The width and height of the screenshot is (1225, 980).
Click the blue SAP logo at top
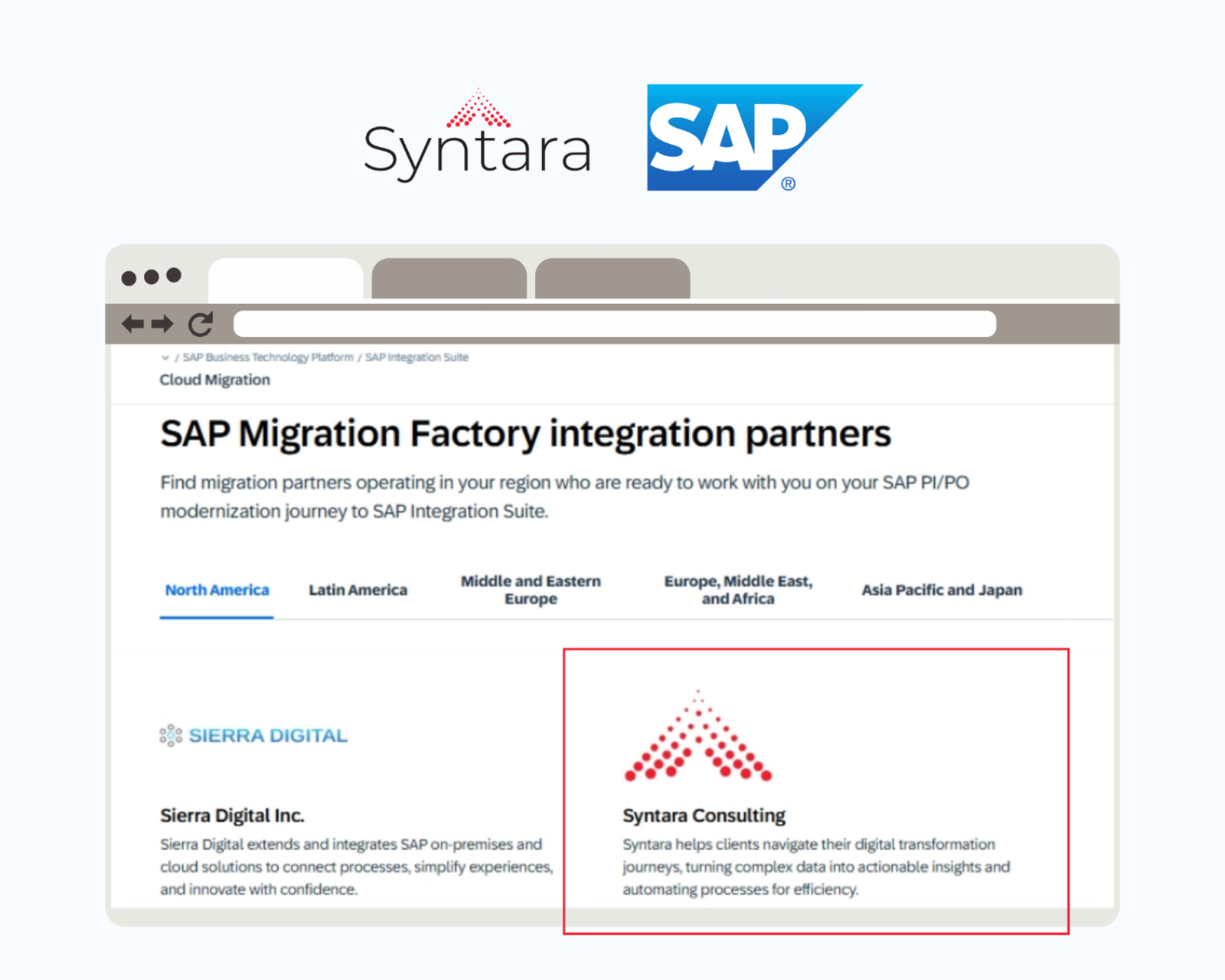click(x=755, y=137)
